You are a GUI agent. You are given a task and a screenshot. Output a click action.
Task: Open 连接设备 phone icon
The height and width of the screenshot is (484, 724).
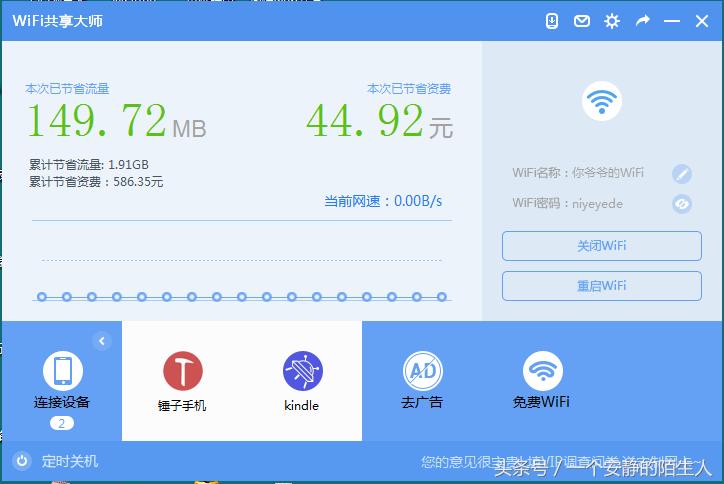point(63,371)
